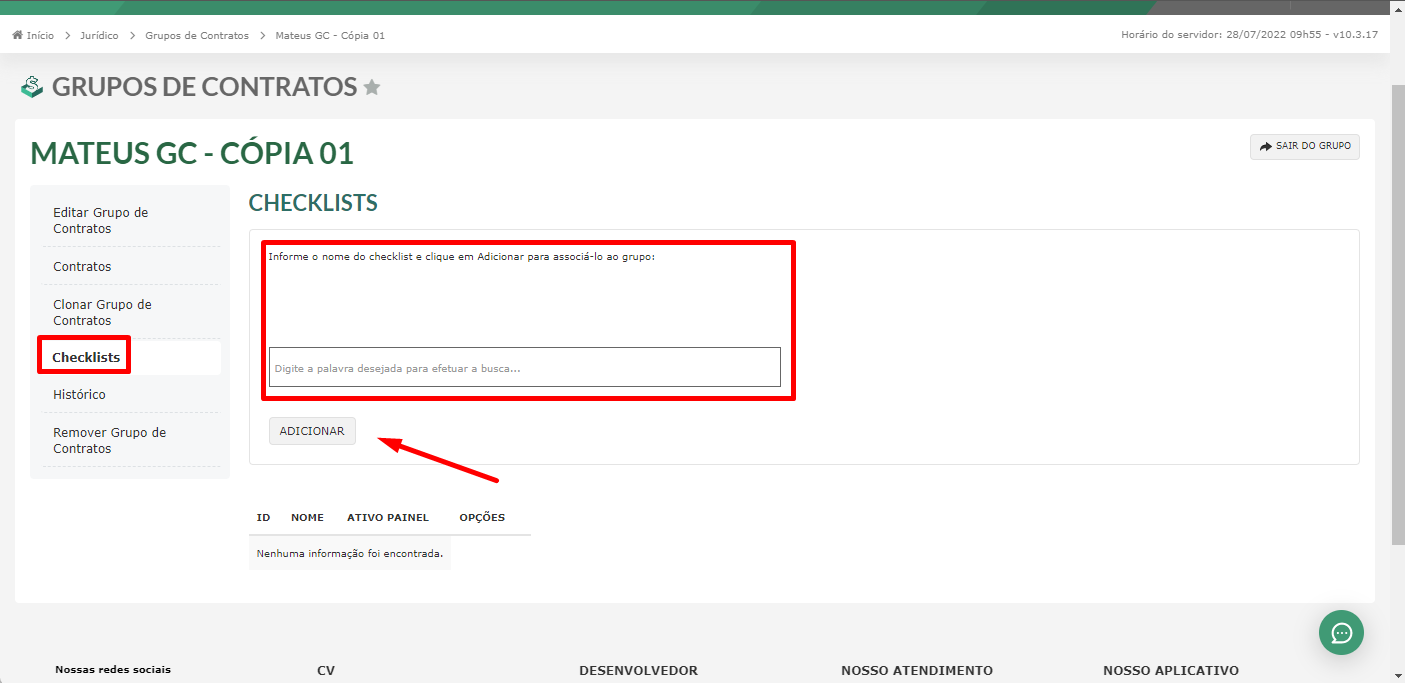Click the Adicionar button
1405x683 pixels.
[312, 431]
